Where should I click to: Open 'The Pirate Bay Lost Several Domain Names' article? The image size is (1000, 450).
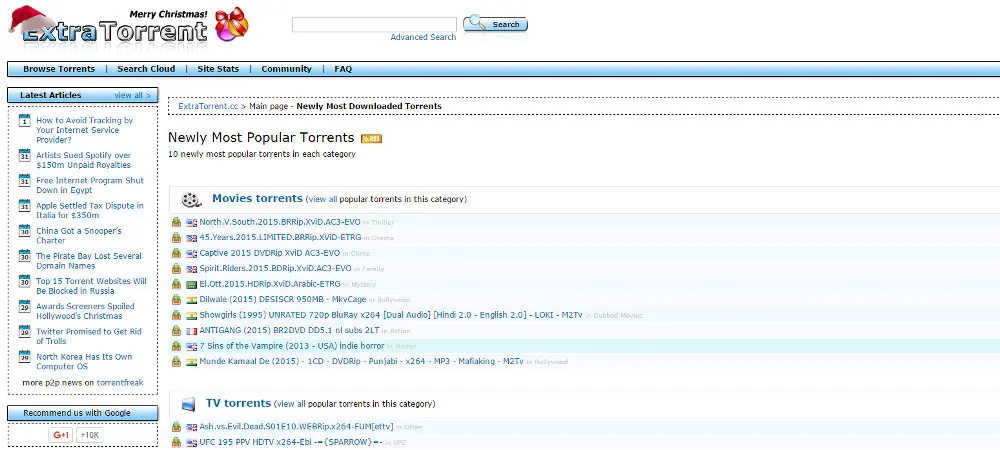89,261
